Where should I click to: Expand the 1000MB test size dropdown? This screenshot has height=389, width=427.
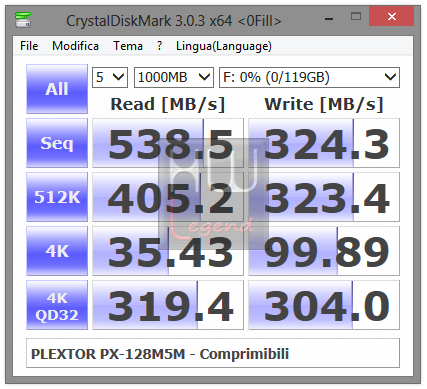pyautogui.click(x=174, y=77)
